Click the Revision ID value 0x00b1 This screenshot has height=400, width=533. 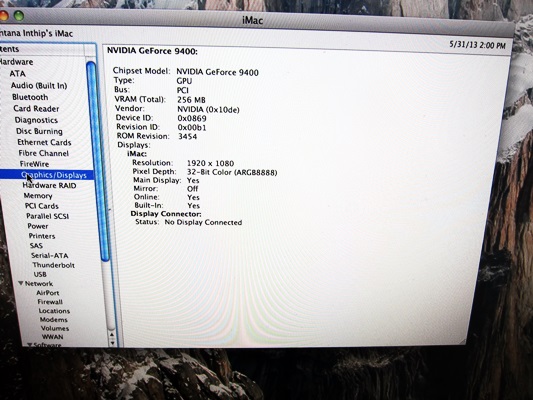coord(192,127)
